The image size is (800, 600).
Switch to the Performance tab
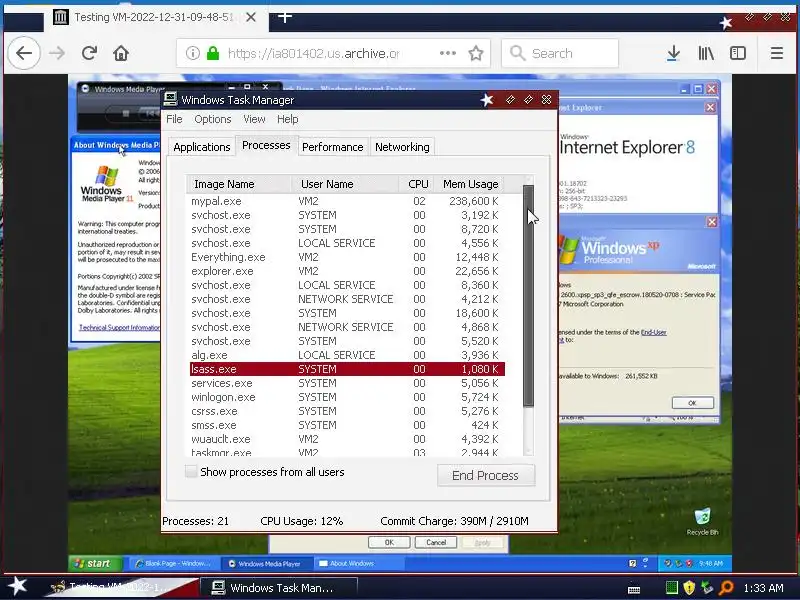[x=332, y=147]
